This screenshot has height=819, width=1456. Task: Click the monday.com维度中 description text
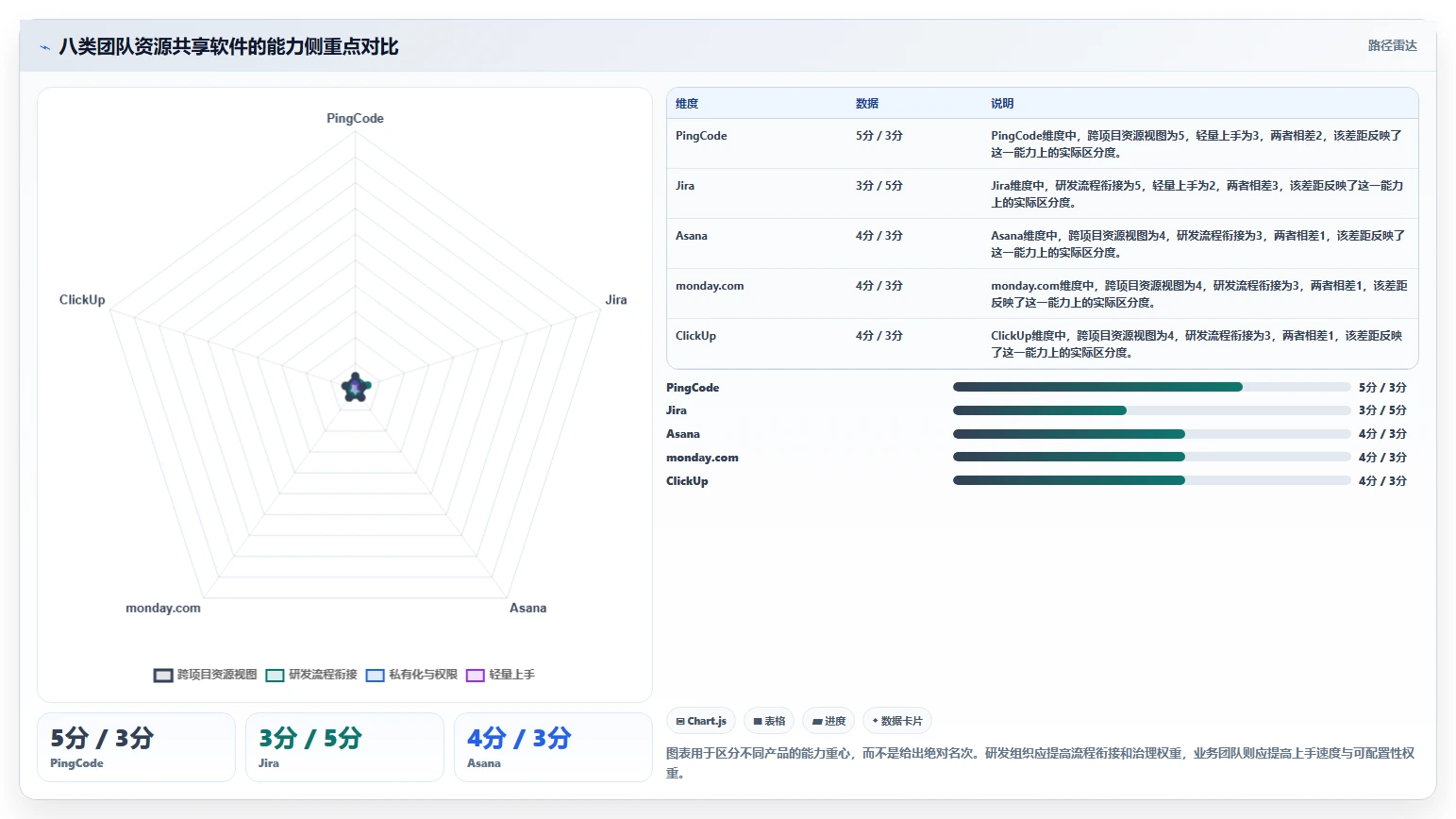point(1199,294)
